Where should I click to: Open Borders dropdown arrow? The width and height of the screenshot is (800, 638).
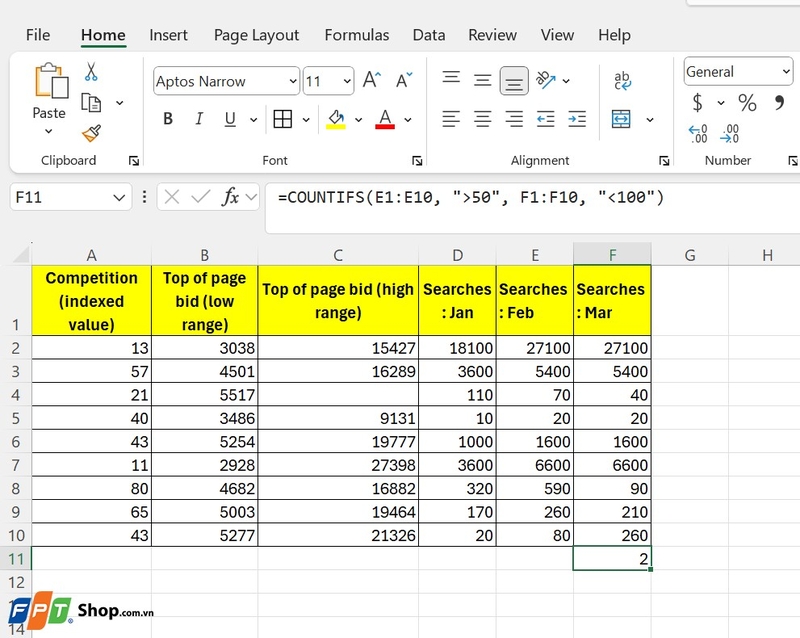coord(306,119)
